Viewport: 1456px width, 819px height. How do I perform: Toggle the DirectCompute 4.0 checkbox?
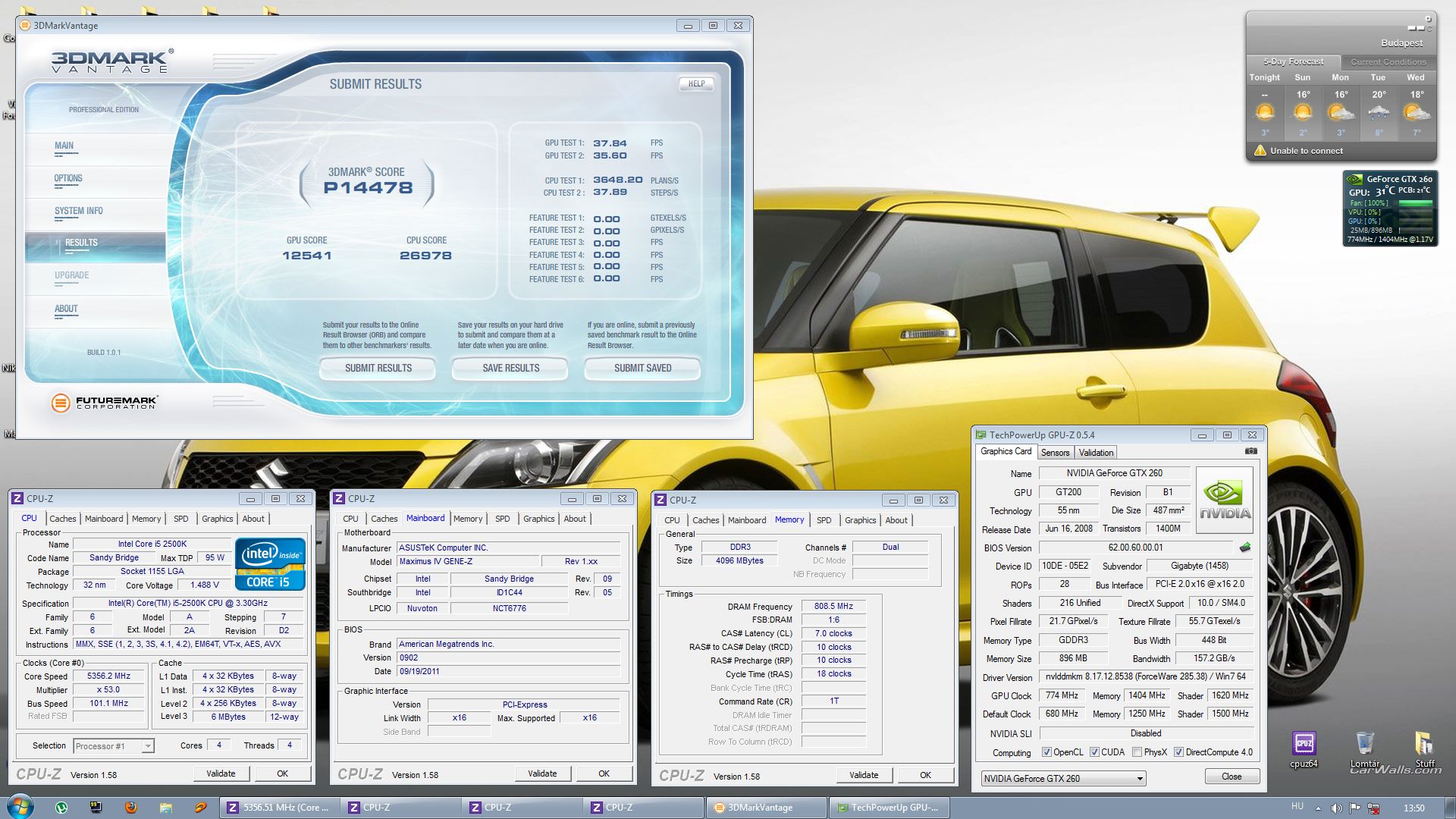point(1178,752)
